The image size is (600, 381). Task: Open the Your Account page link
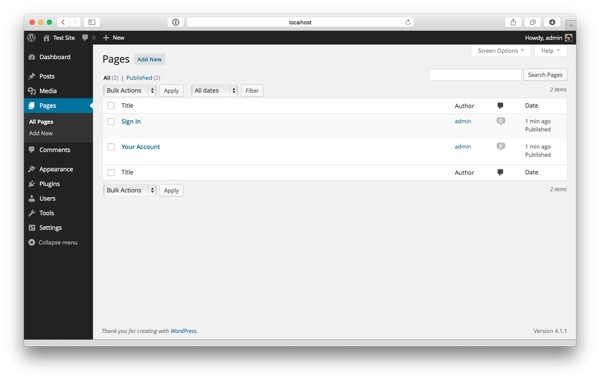pyautogui.click(x=140, y=147)
